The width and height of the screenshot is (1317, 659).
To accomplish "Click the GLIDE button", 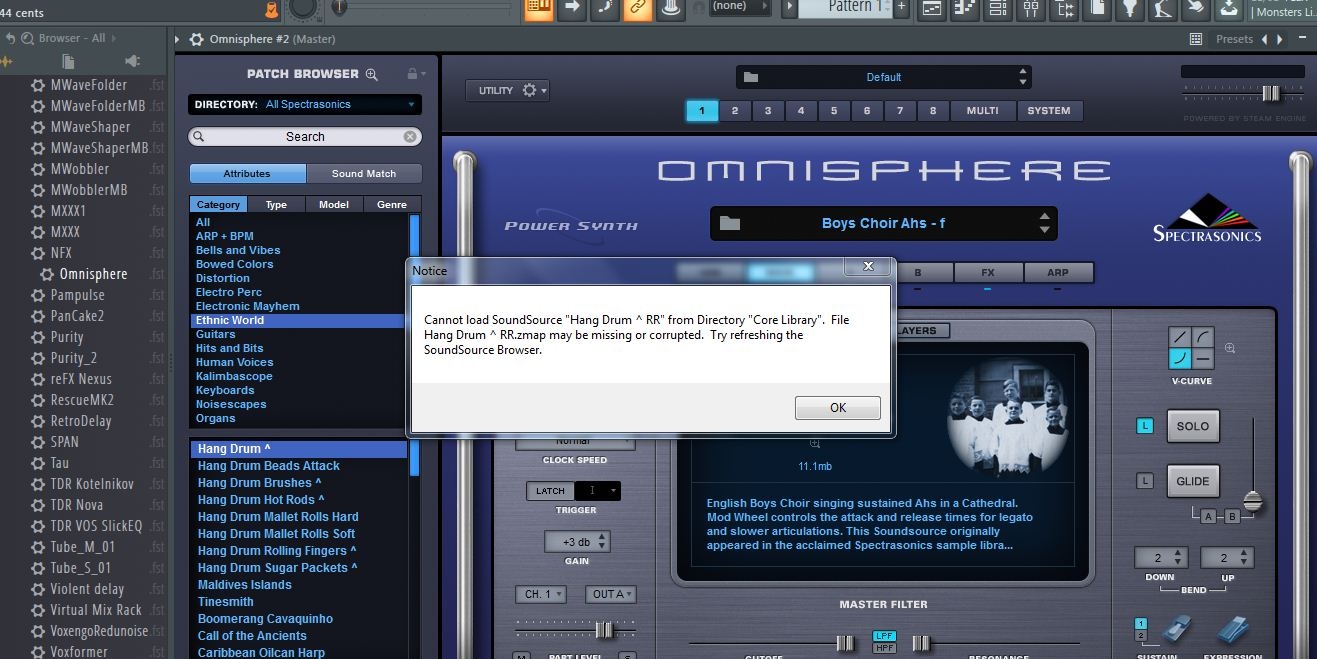I will pyautogui.click(x=1193, y=481).
